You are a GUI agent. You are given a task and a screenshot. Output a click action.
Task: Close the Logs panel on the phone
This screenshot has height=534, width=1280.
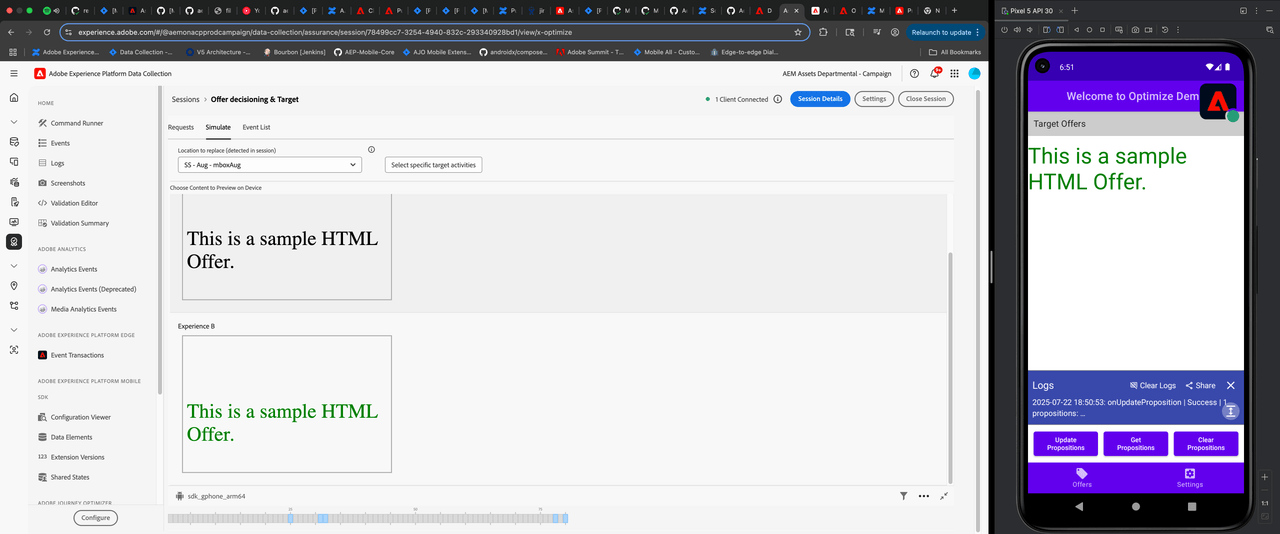1231,385
